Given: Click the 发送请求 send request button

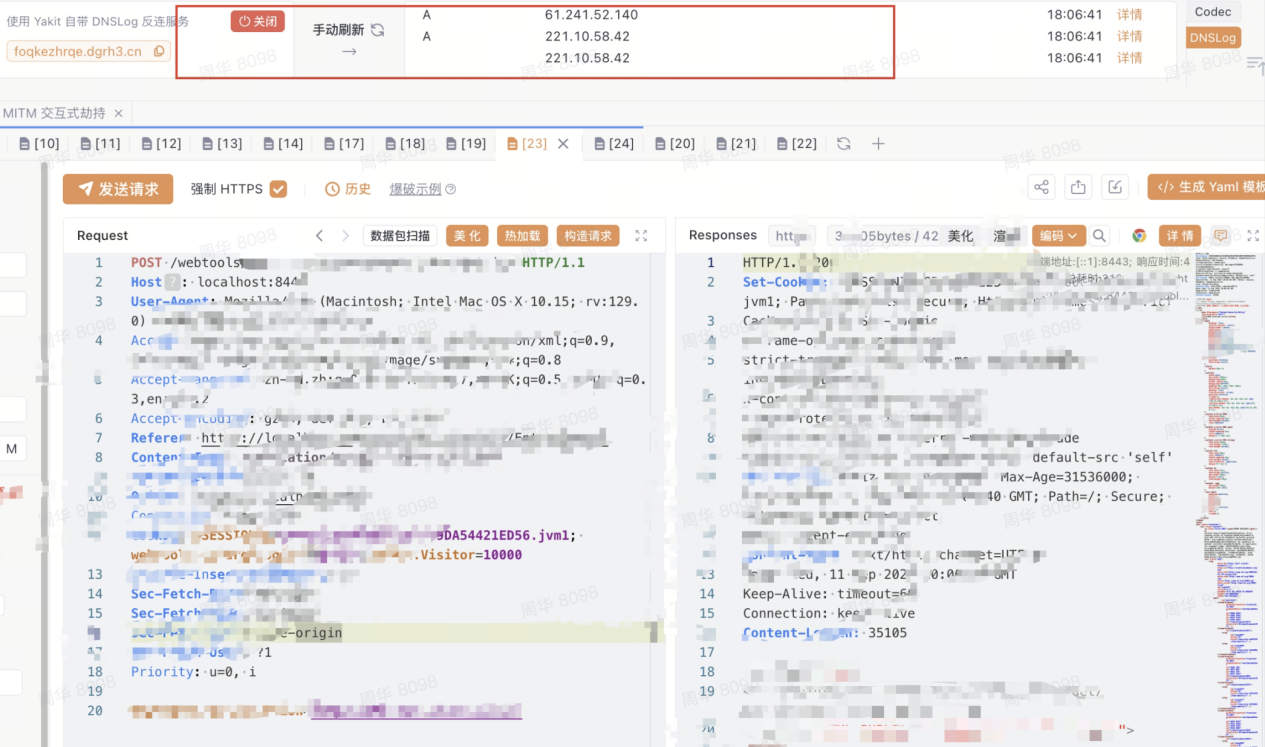Looking at the screenshot, I should 117,188.
